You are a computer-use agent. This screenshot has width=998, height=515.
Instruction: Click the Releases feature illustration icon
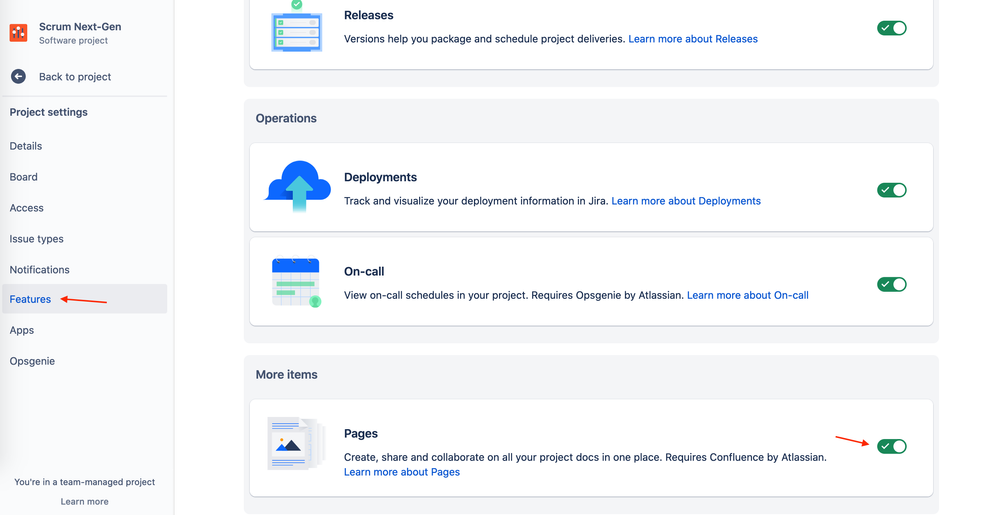(x=297, y=27)
